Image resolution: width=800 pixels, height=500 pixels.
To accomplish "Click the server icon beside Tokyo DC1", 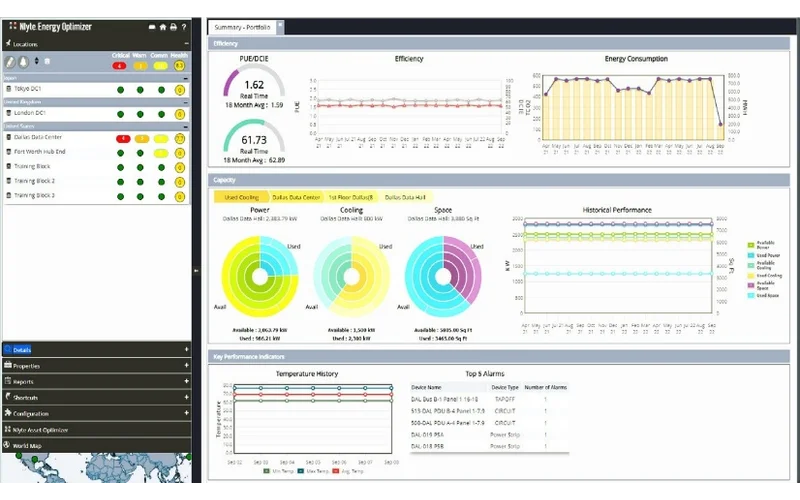I will [8, 89].
